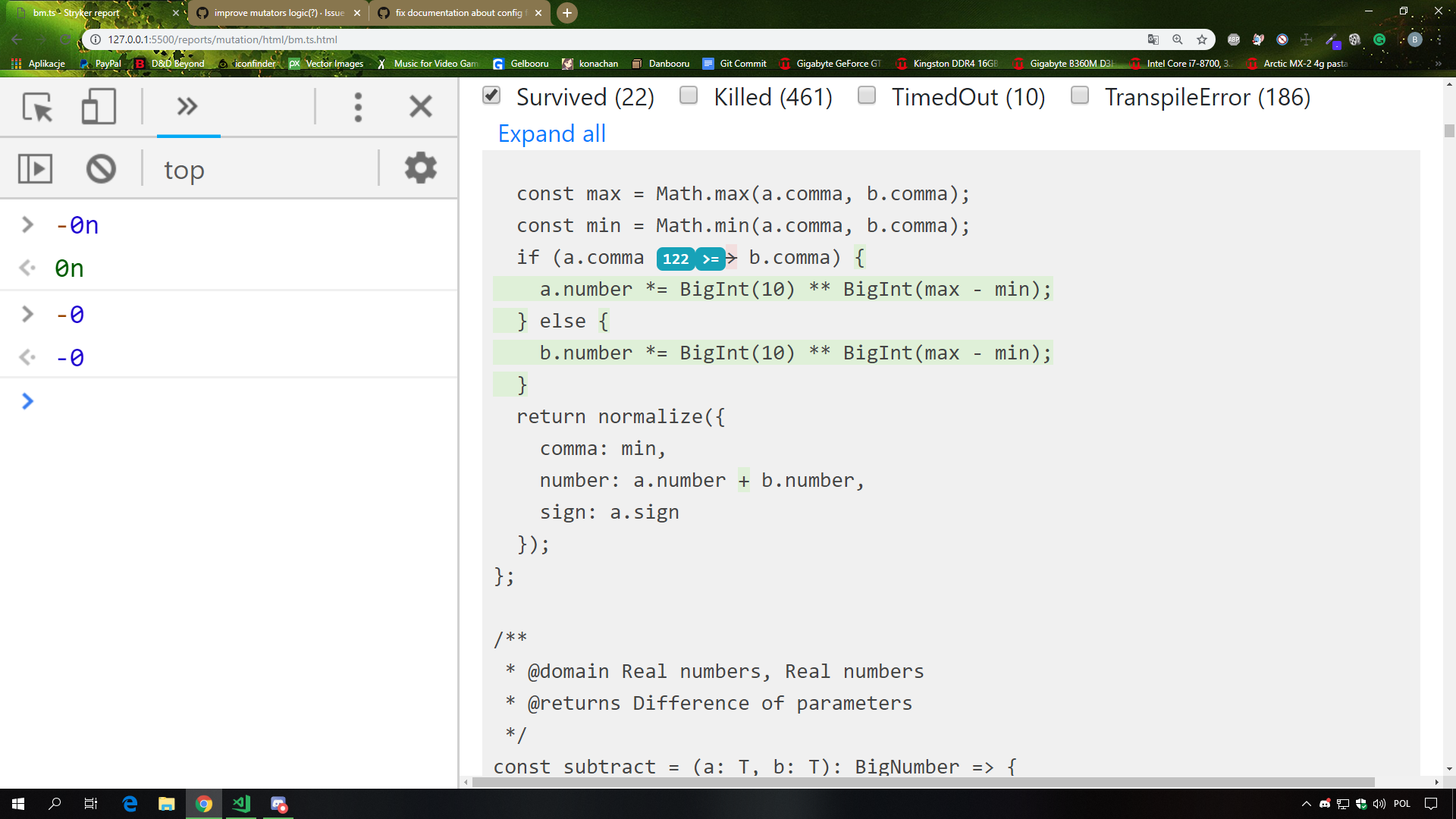The width and height of the screenshot is (1456, 819).
Task: Open the translate icon in address bar
Action: (1154, 39)
